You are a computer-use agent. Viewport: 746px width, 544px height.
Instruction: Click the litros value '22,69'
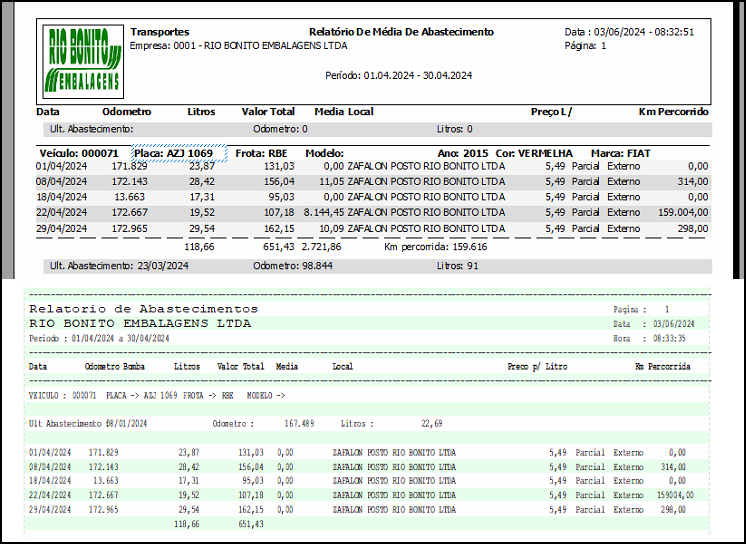point(432,423)
